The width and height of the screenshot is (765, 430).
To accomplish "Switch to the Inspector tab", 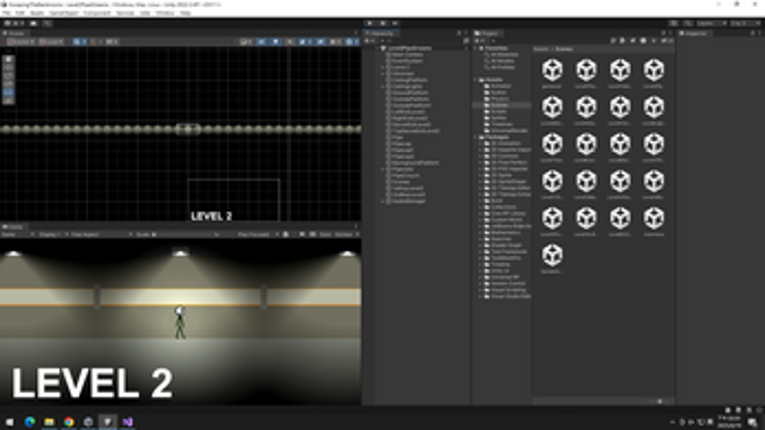I will tap(695, 33).
